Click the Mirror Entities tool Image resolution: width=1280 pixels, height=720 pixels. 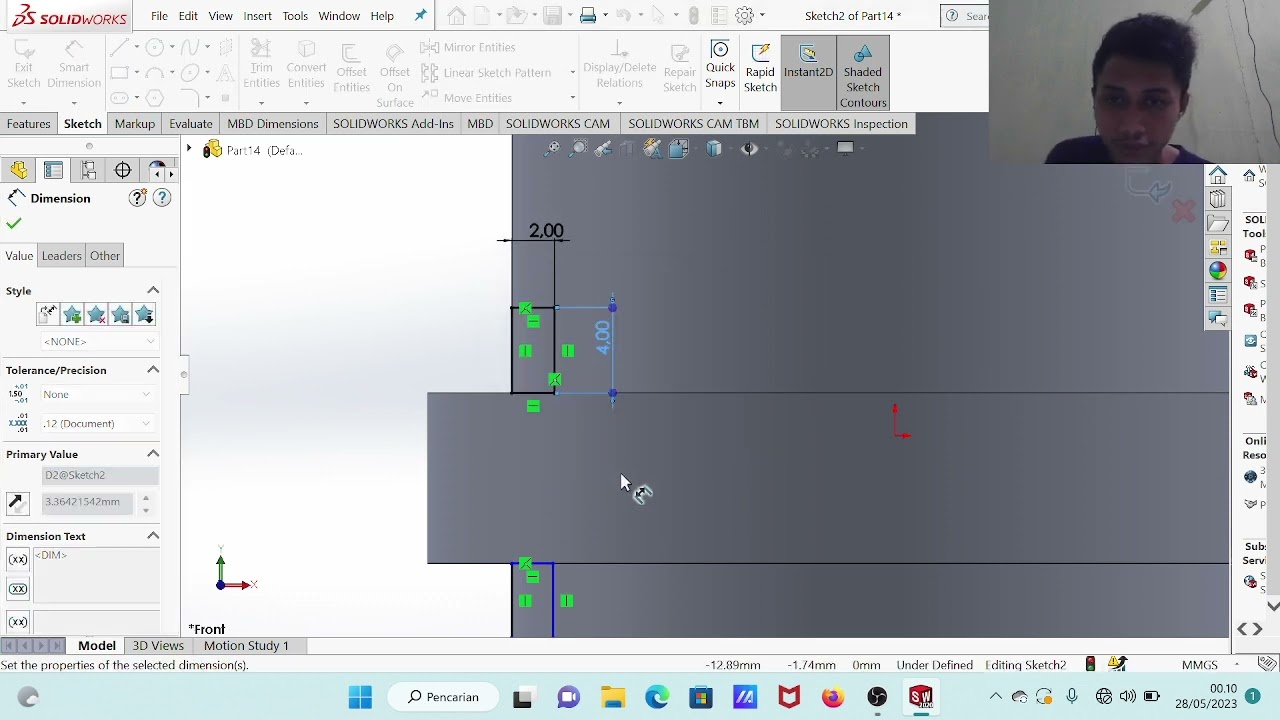[x=469, y=47]
